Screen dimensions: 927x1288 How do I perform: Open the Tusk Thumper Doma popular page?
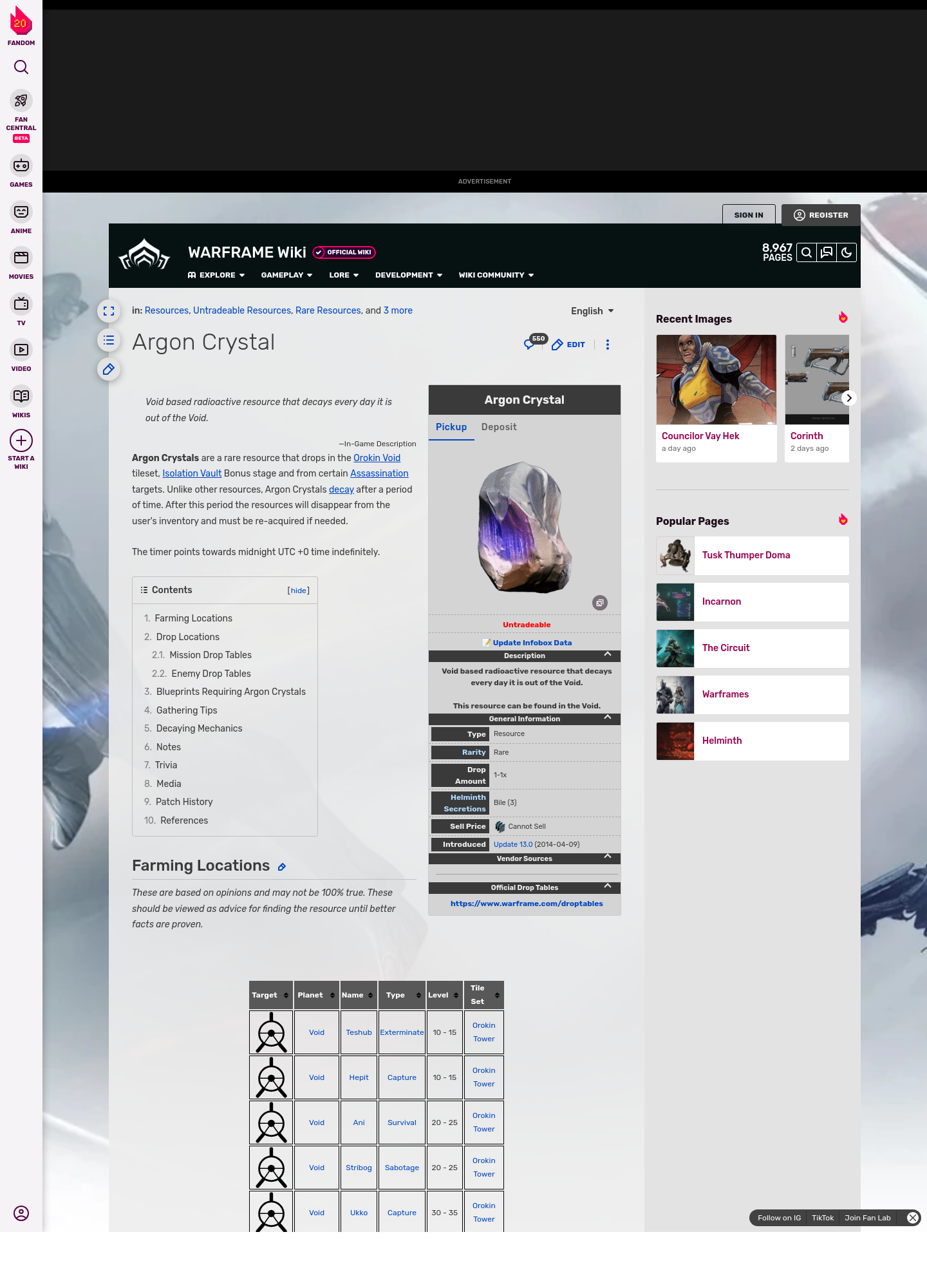[x=753, y=556]
